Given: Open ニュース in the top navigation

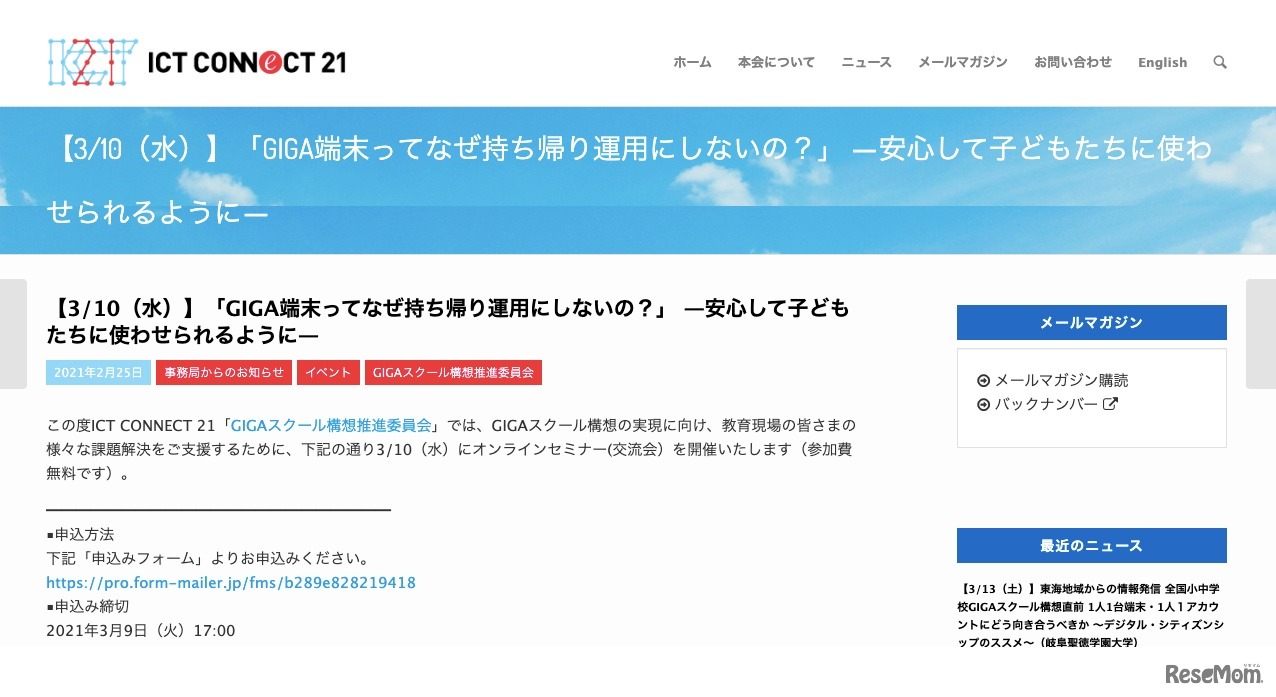Looking at the screenshot, I should (x=866, y=62).
